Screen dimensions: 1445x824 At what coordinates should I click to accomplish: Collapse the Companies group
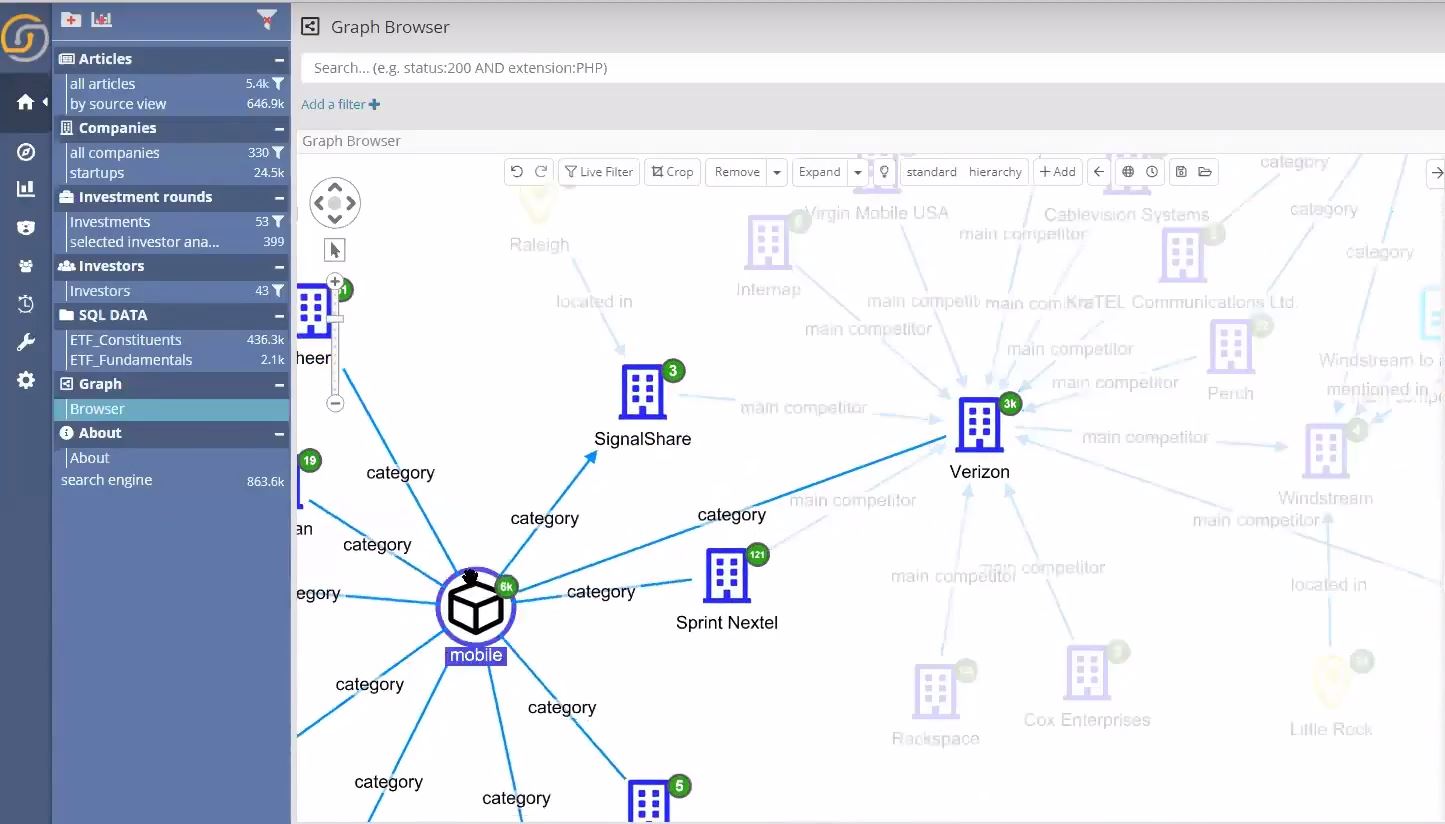tap(279, 128)
